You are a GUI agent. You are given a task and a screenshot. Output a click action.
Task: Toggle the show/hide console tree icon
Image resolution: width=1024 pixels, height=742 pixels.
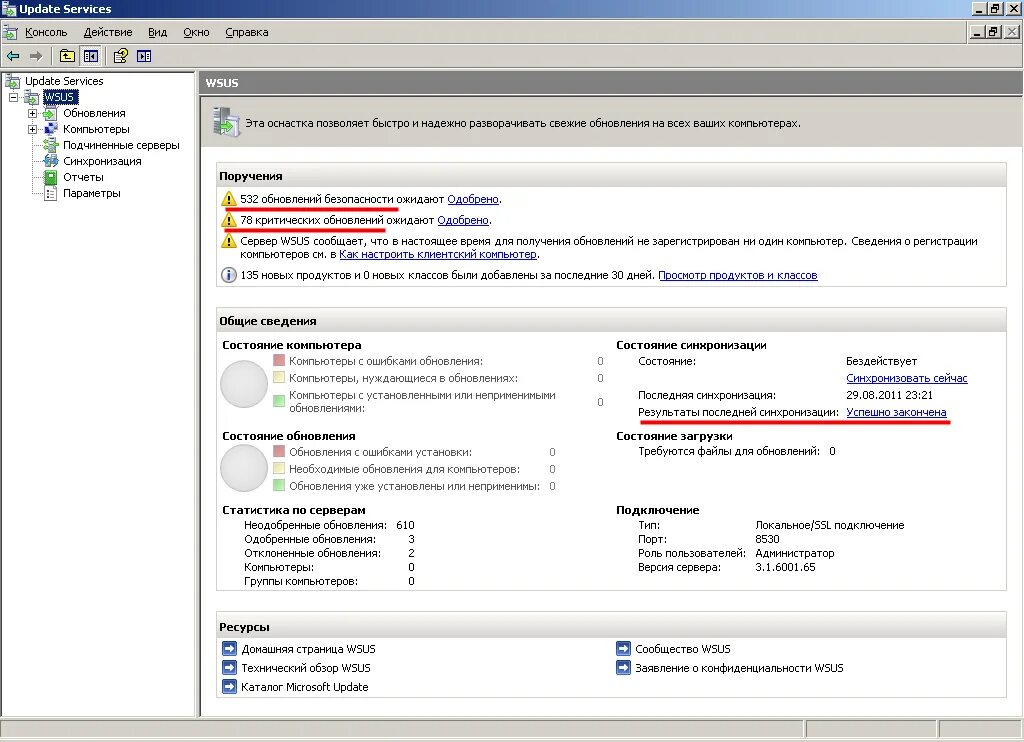(x=91, y=56)
